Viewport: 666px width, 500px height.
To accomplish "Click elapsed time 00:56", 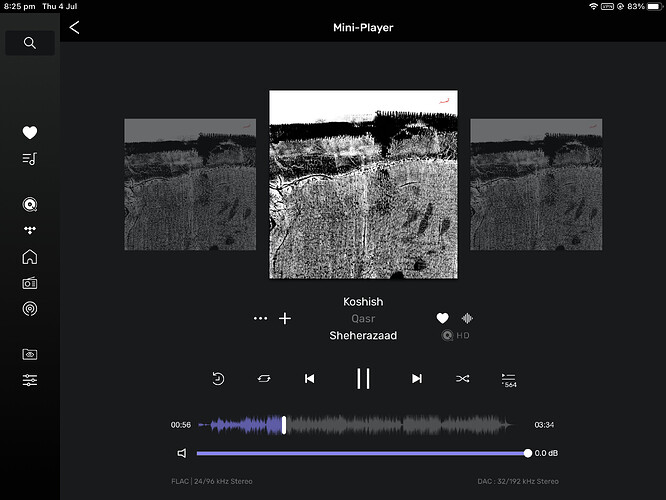I will point(181,425).
